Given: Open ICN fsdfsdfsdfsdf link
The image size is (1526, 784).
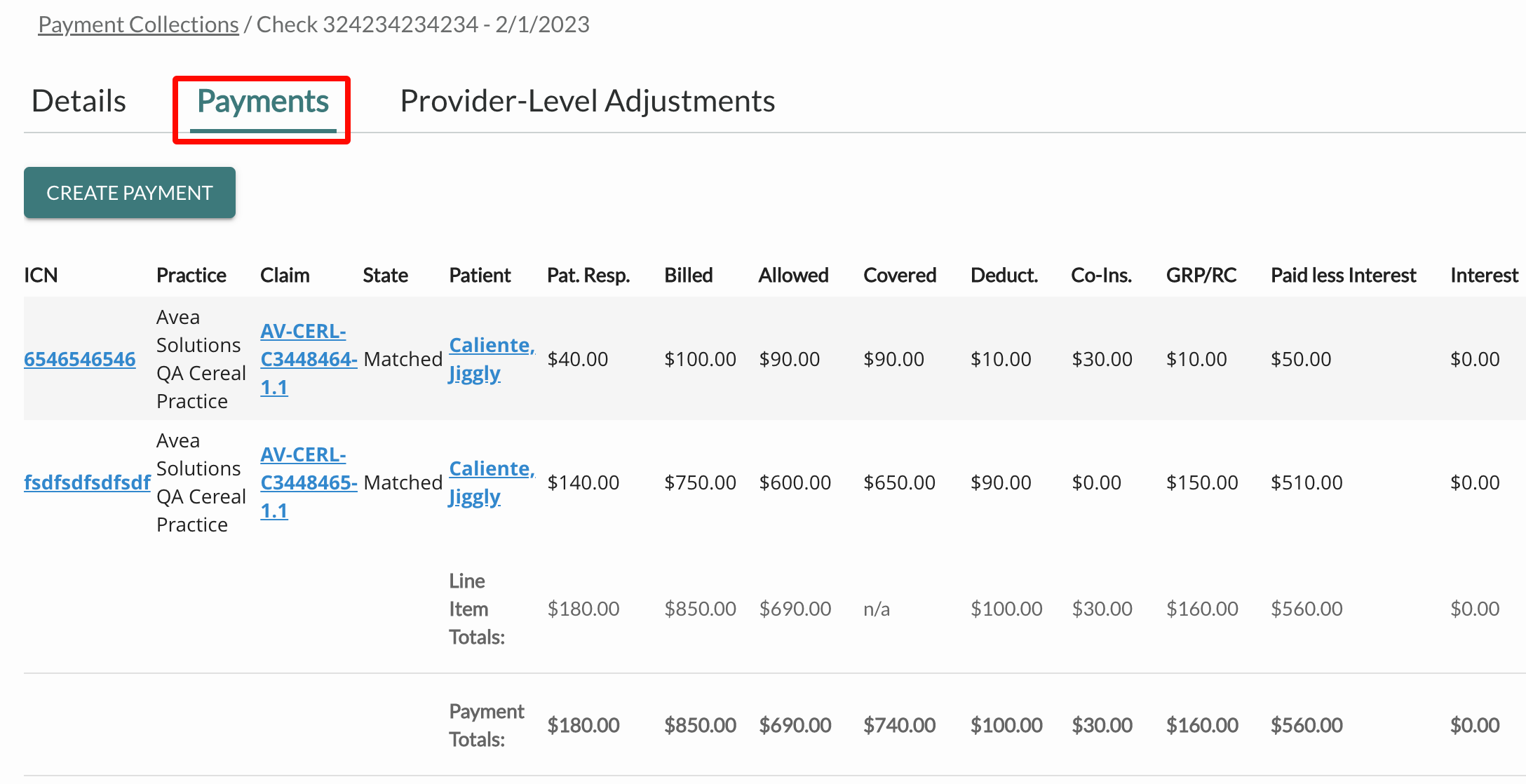Looking at the screenshot, I should pos(87,482).
